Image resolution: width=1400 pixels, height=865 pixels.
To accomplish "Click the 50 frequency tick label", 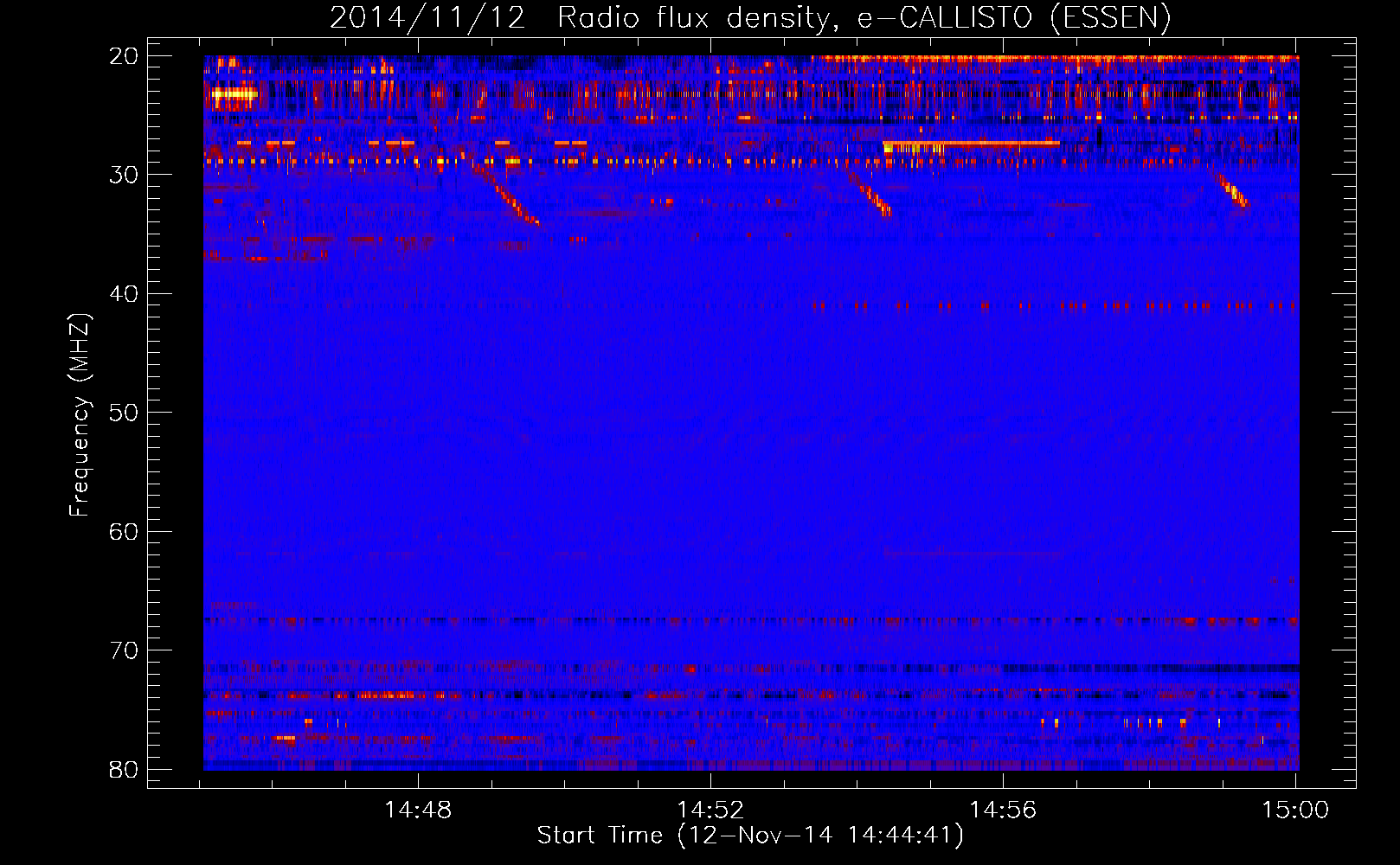I will (125, 413).
